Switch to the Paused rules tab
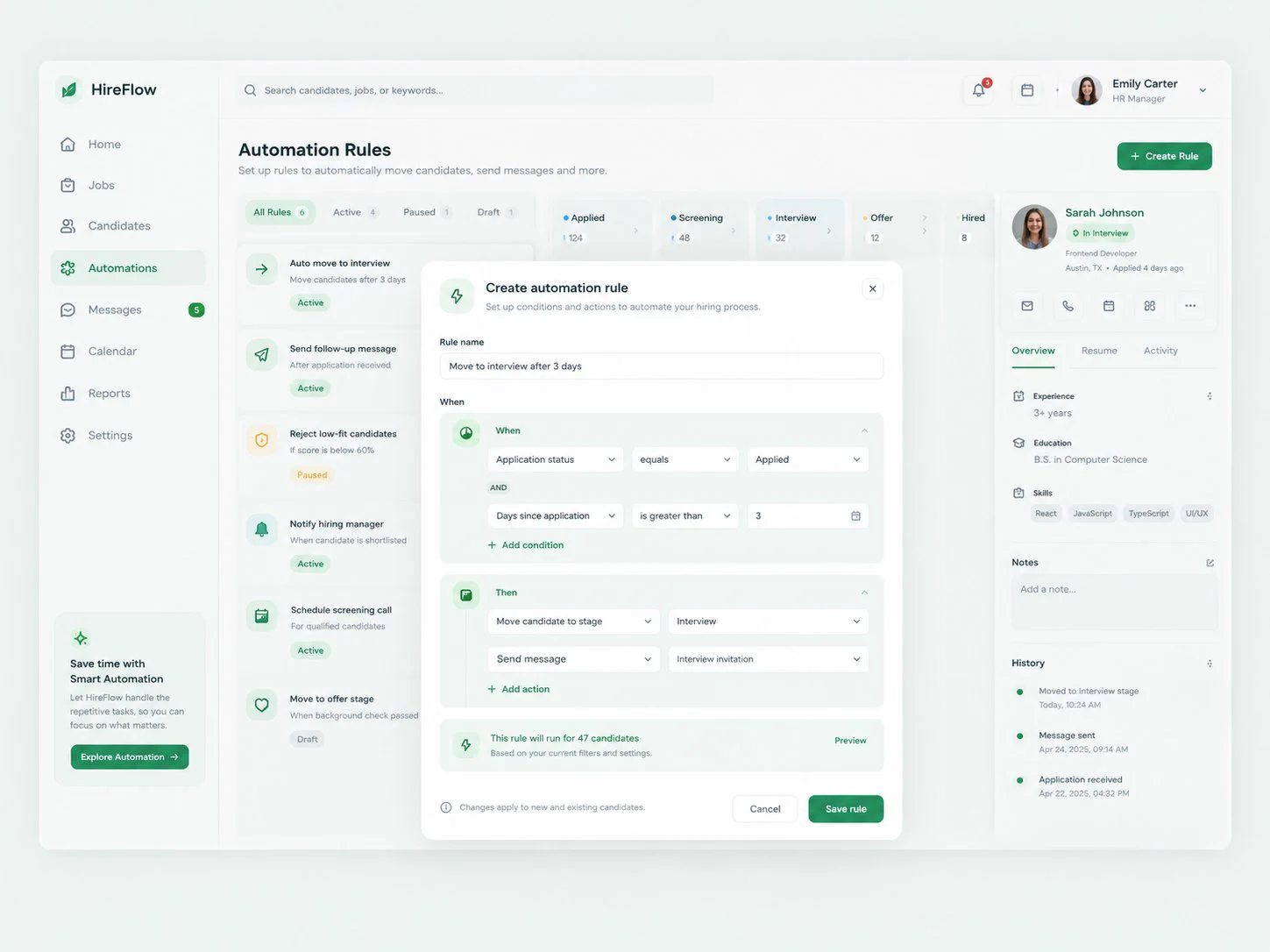Viewport: 1270px width, 952px height. [427, 212]
